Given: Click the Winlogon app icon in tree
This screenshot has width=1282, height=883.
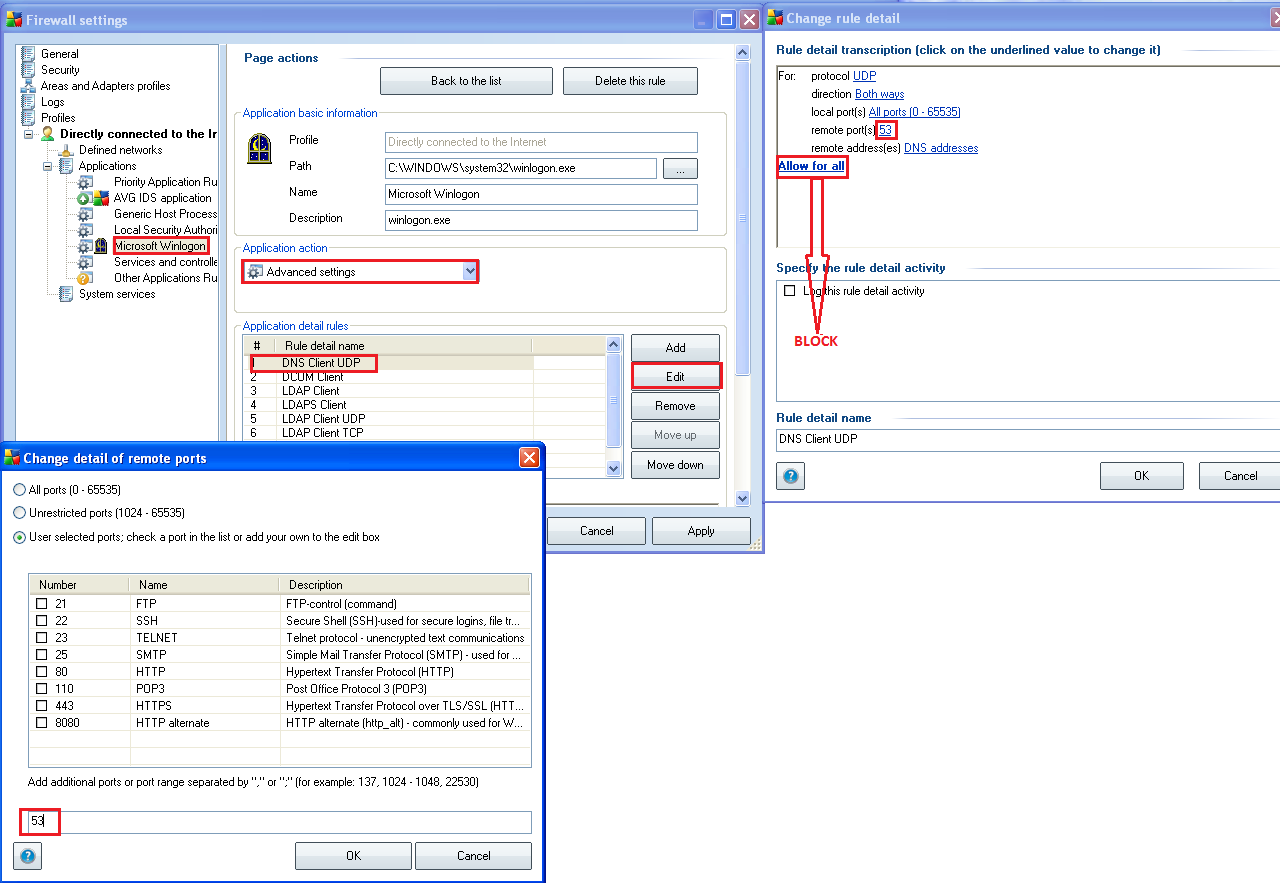Looking at the screenshot, I should coord(101,246).
